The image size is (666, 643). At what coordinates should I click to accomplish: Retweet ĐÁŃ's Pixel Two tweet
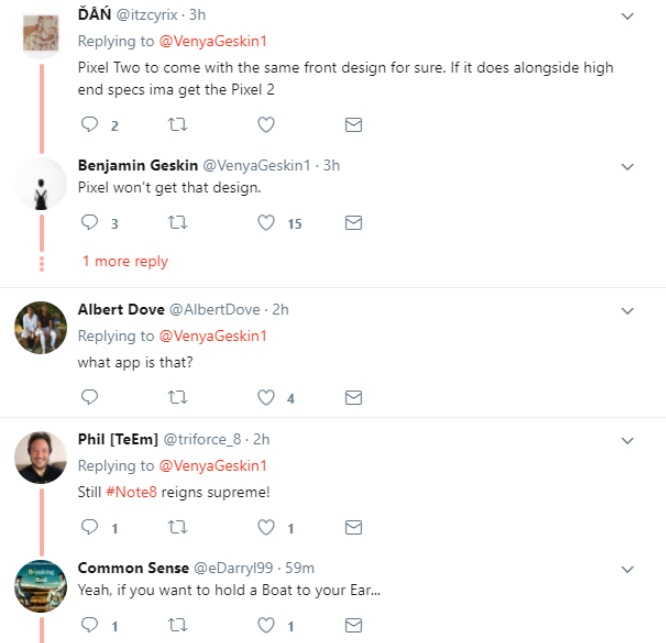point(178,124)
